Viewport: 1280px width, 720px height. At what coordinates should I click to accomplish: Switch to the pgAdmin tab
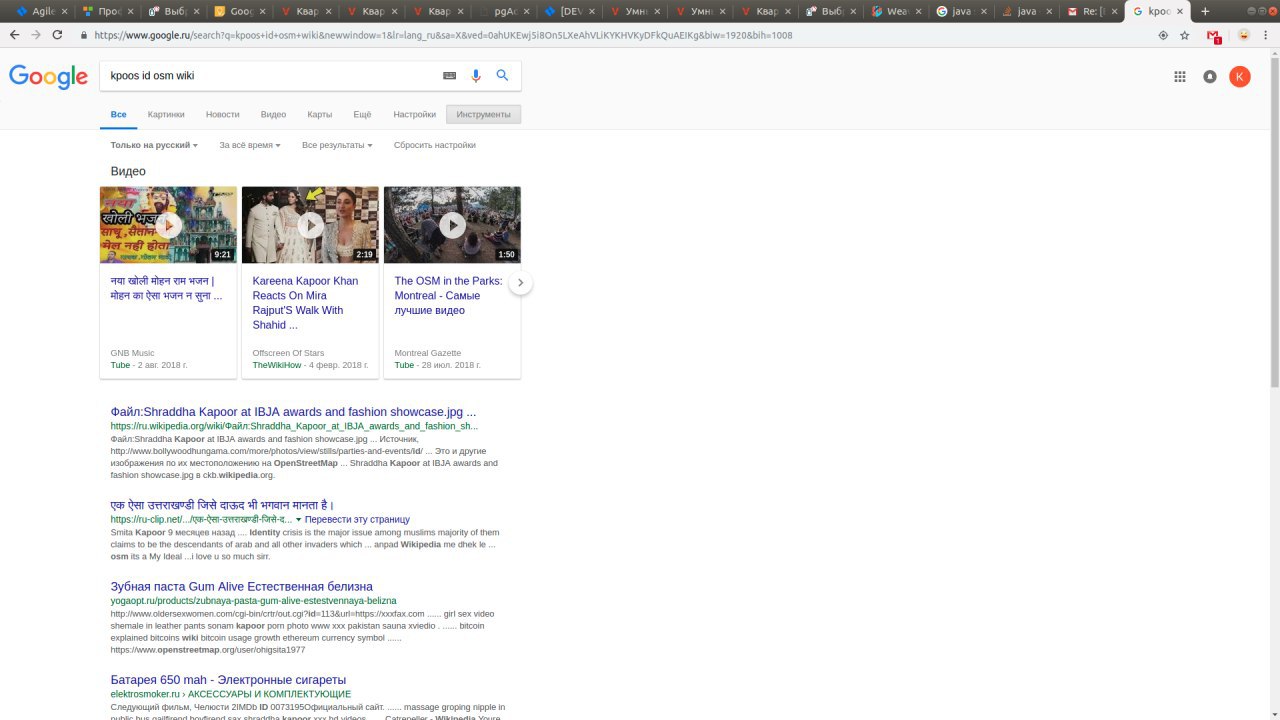click(505, 12)
